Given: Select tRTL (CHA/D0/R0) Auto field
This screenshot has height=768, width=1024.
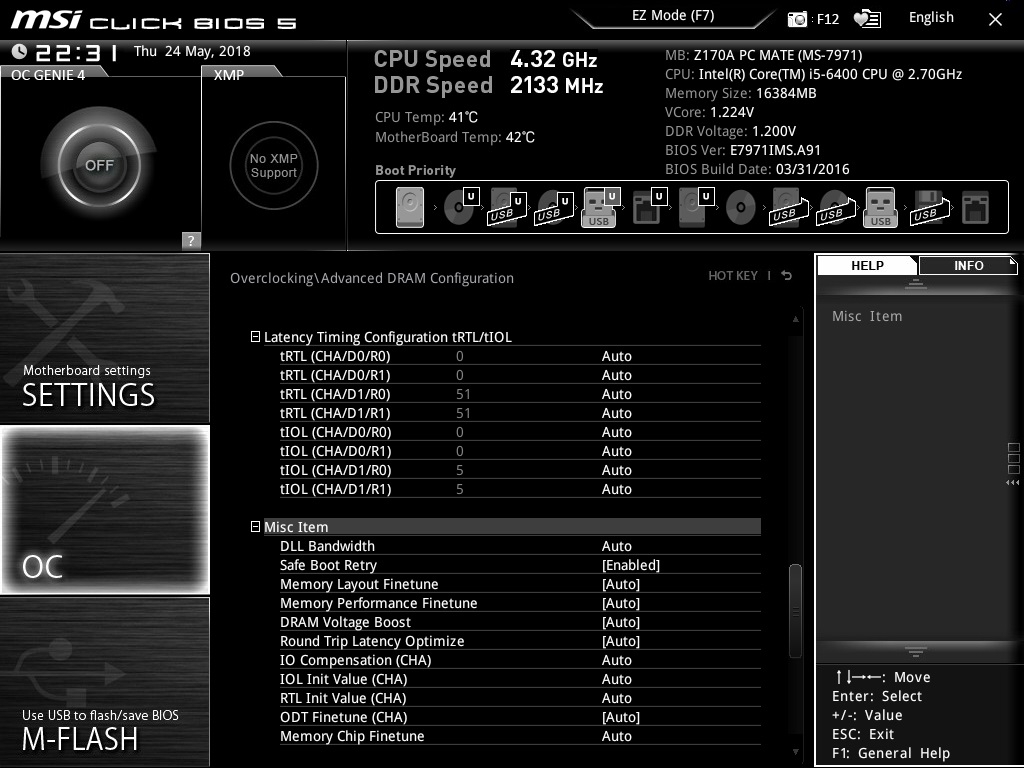Looking at the screenshot, I should tap(616, 356).
